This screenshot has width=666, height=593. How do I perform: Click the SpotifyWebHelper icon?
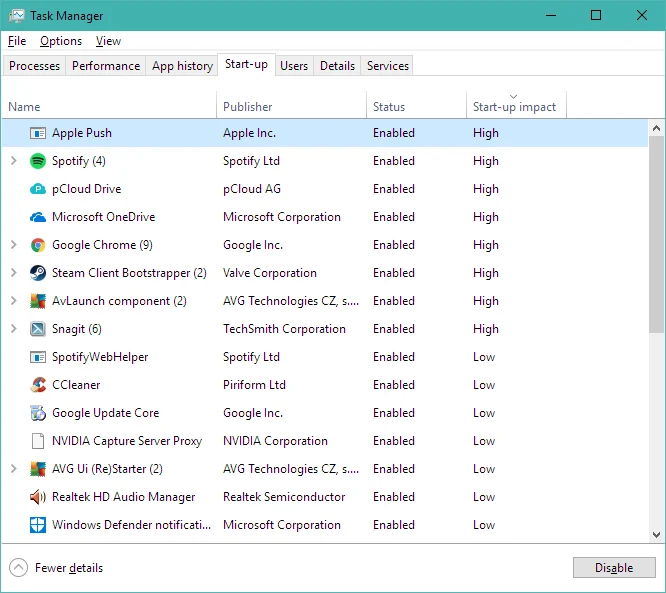38,357
